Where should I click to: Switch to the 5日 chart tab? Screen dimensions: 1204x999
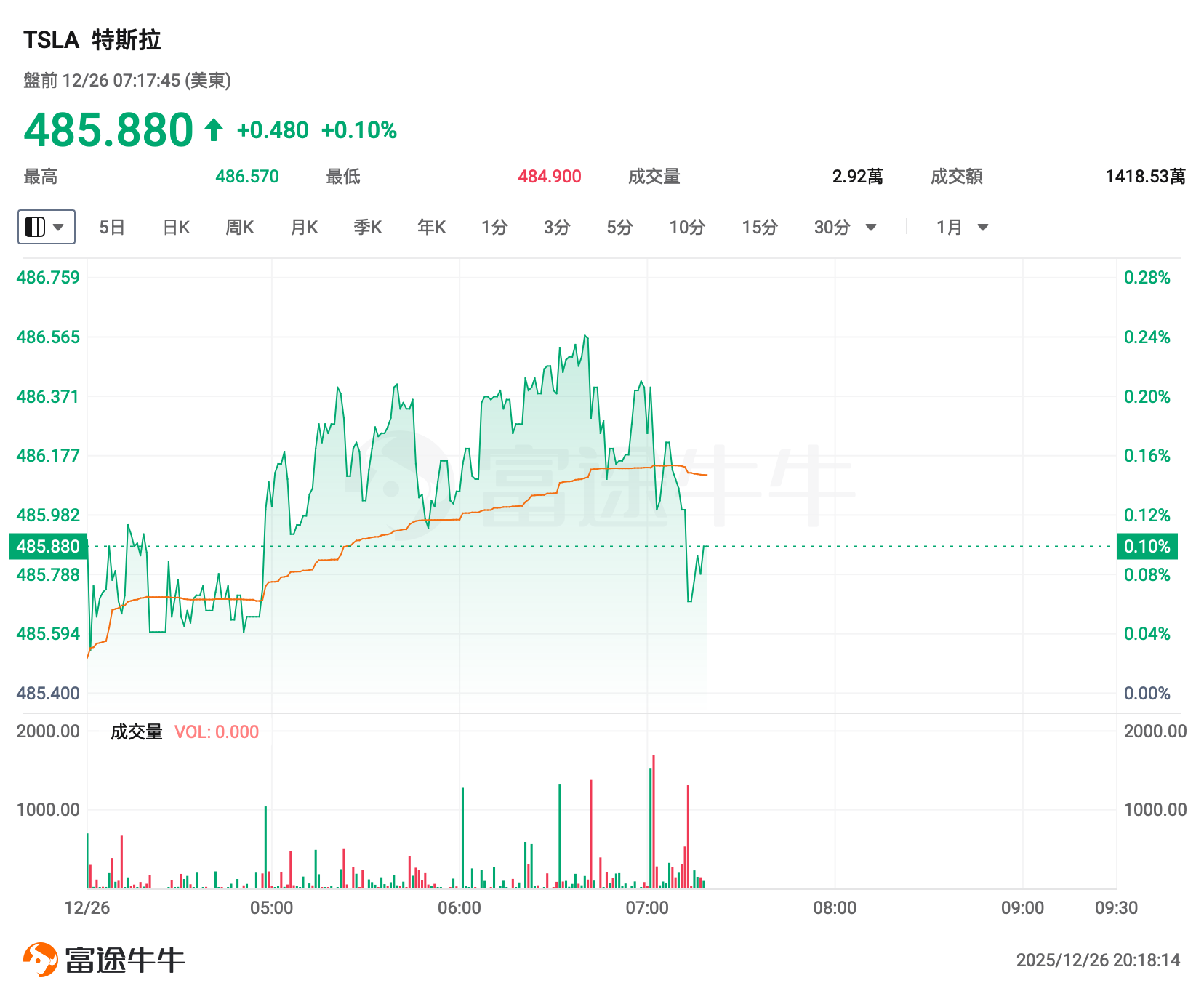tap(112, 228)
